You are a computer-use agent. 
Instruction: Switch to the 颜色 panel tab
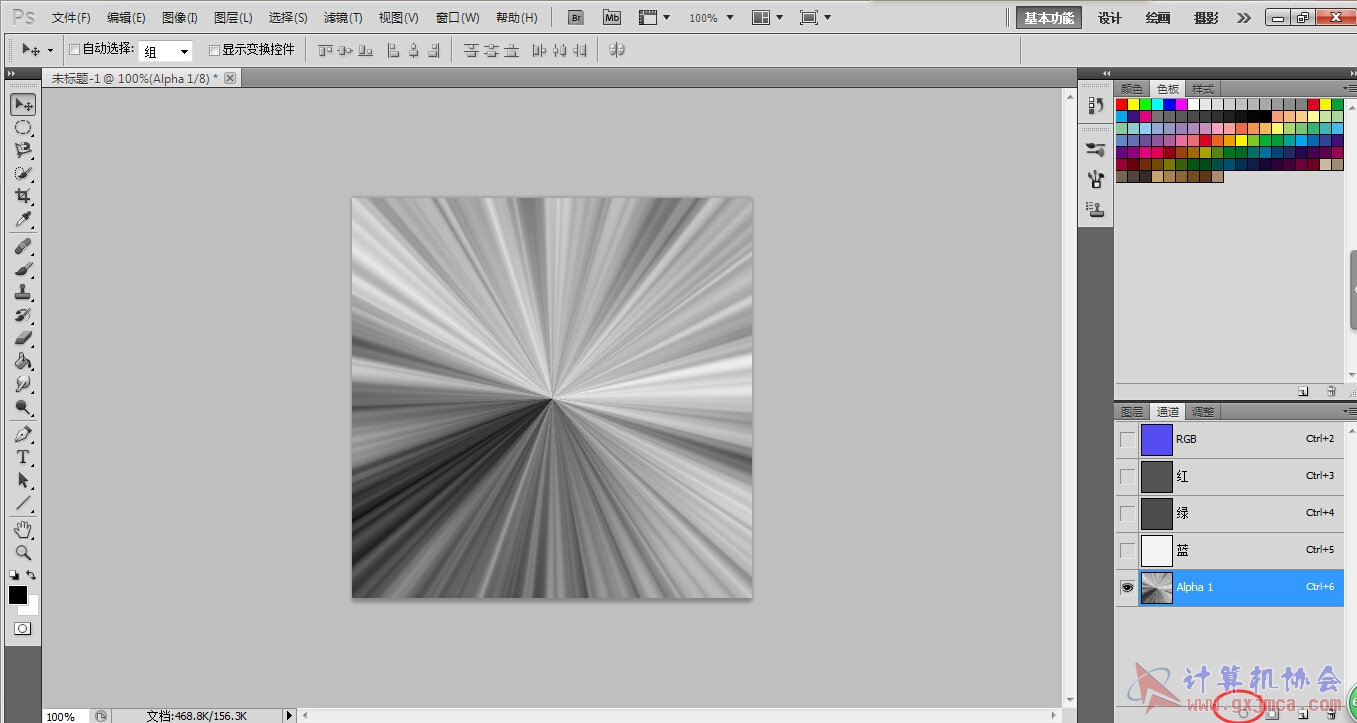click(1132, 89)
